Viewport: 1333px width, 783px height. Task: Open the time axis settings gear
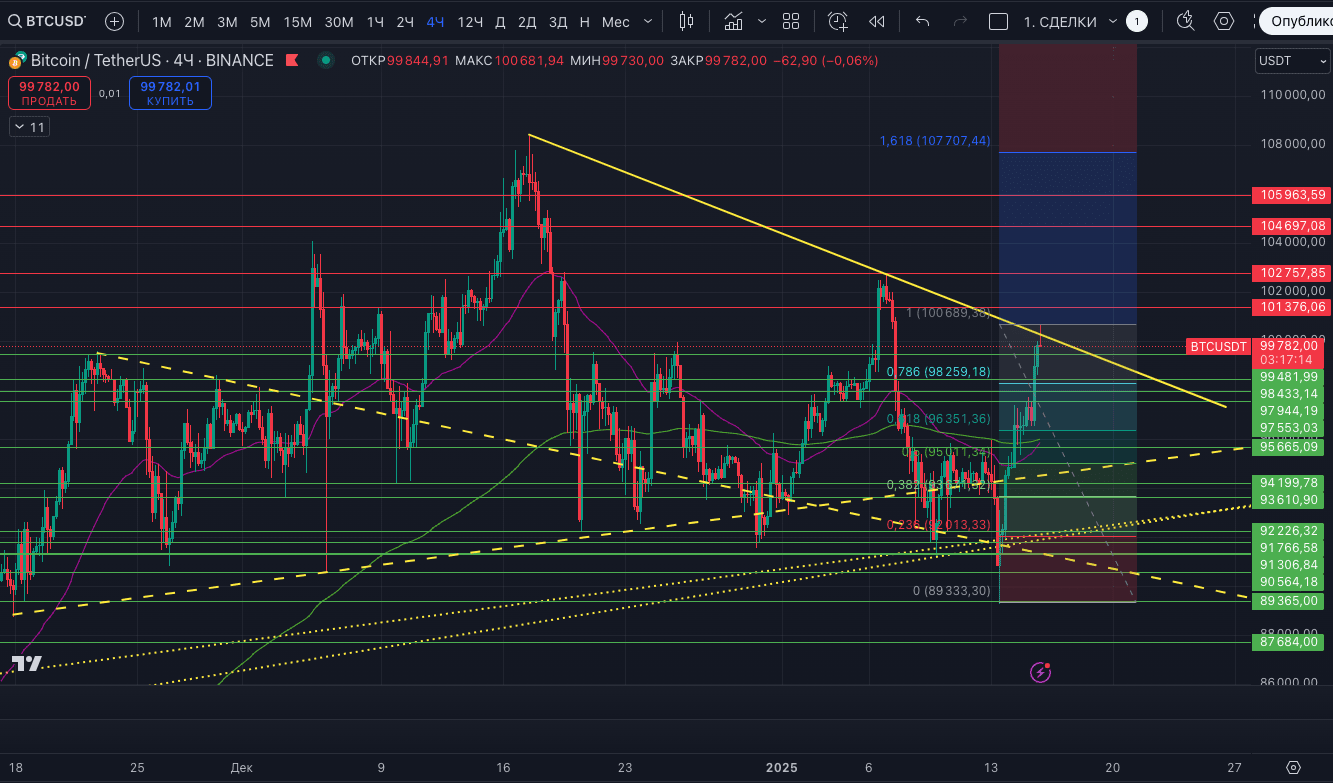tap(1293, 768)
